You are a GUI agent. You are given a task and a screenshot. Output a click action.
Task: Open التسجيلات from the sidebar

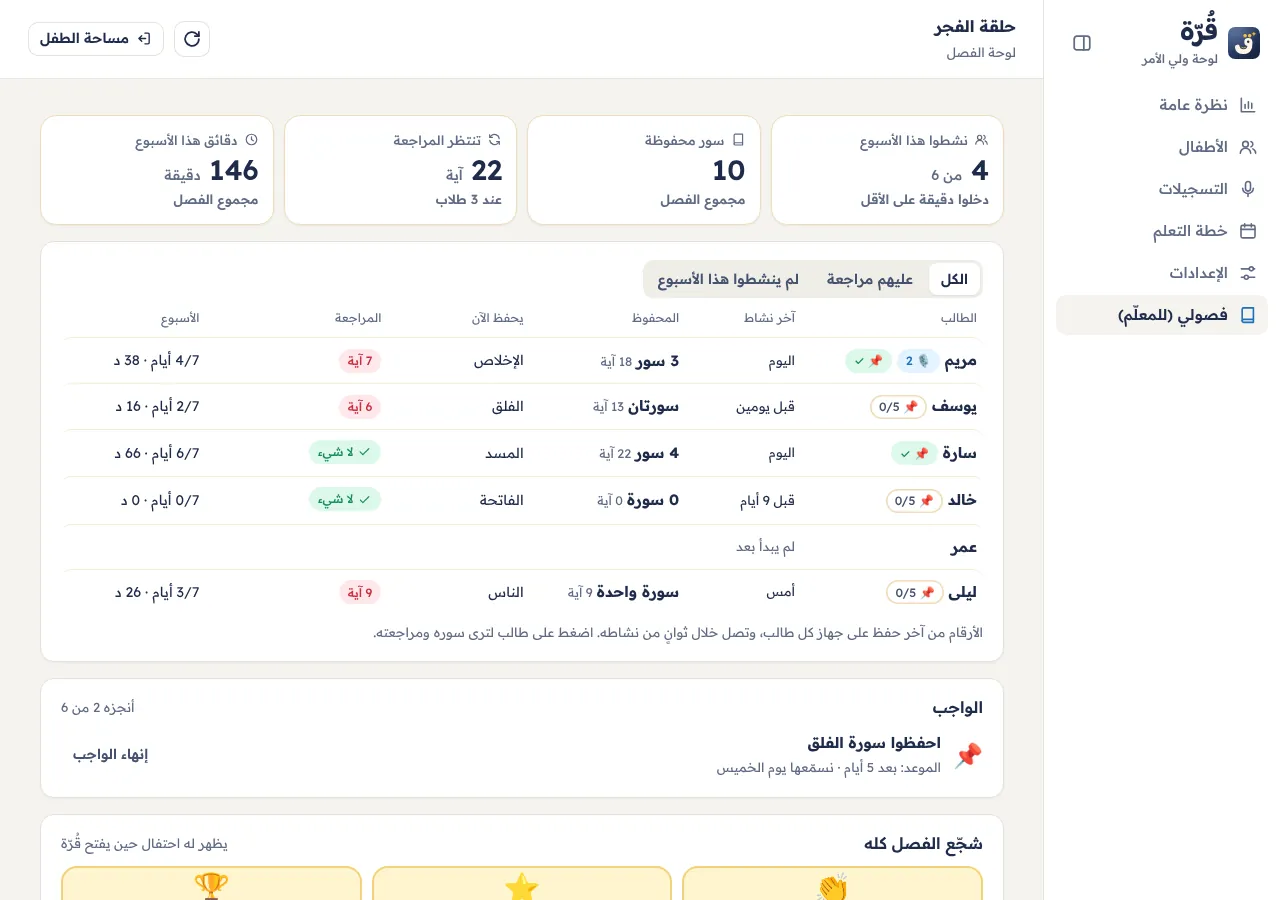click(x=1162, y=189)
